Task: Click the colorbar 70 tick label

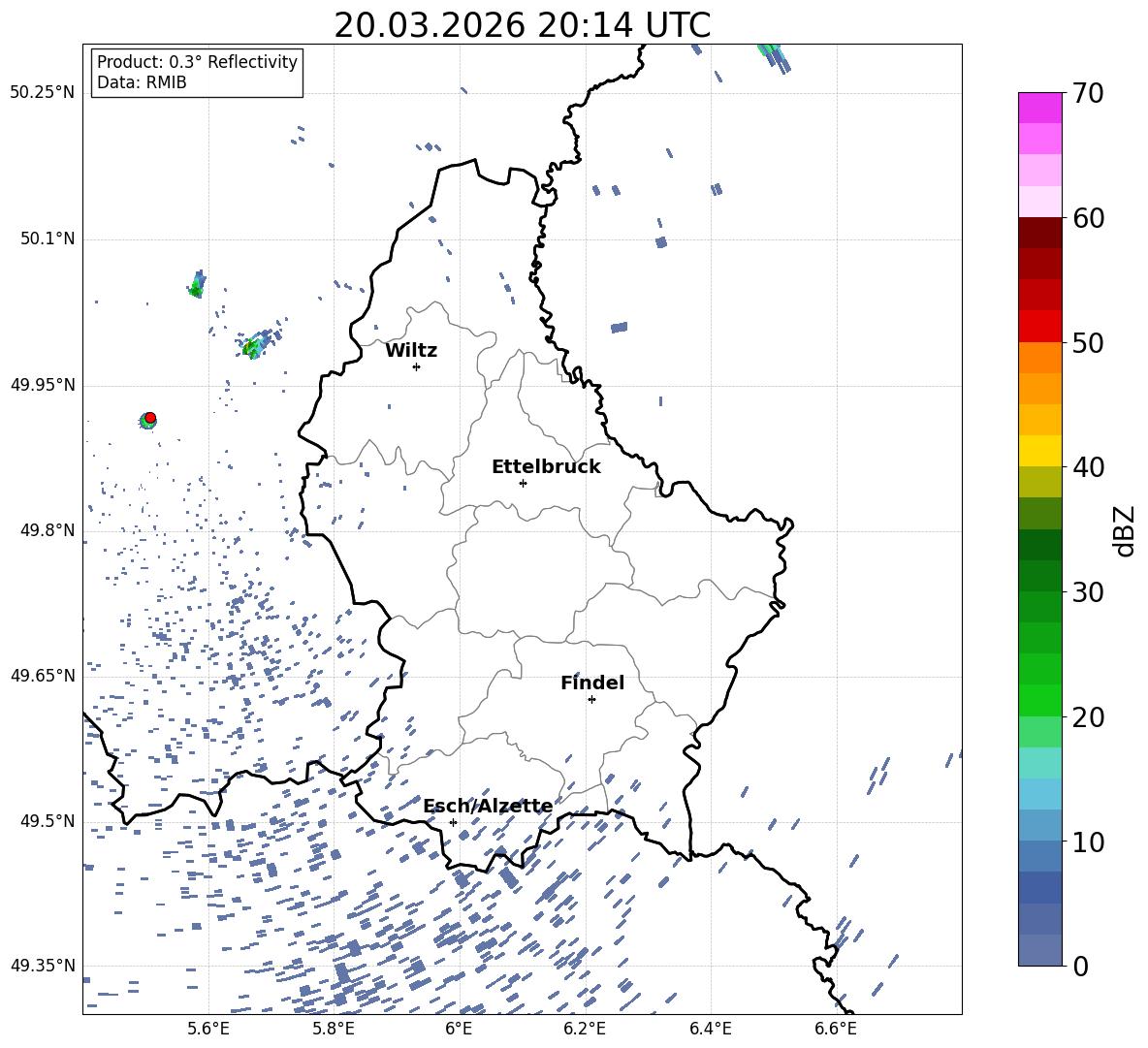Action: click(x=1088, y=94)
